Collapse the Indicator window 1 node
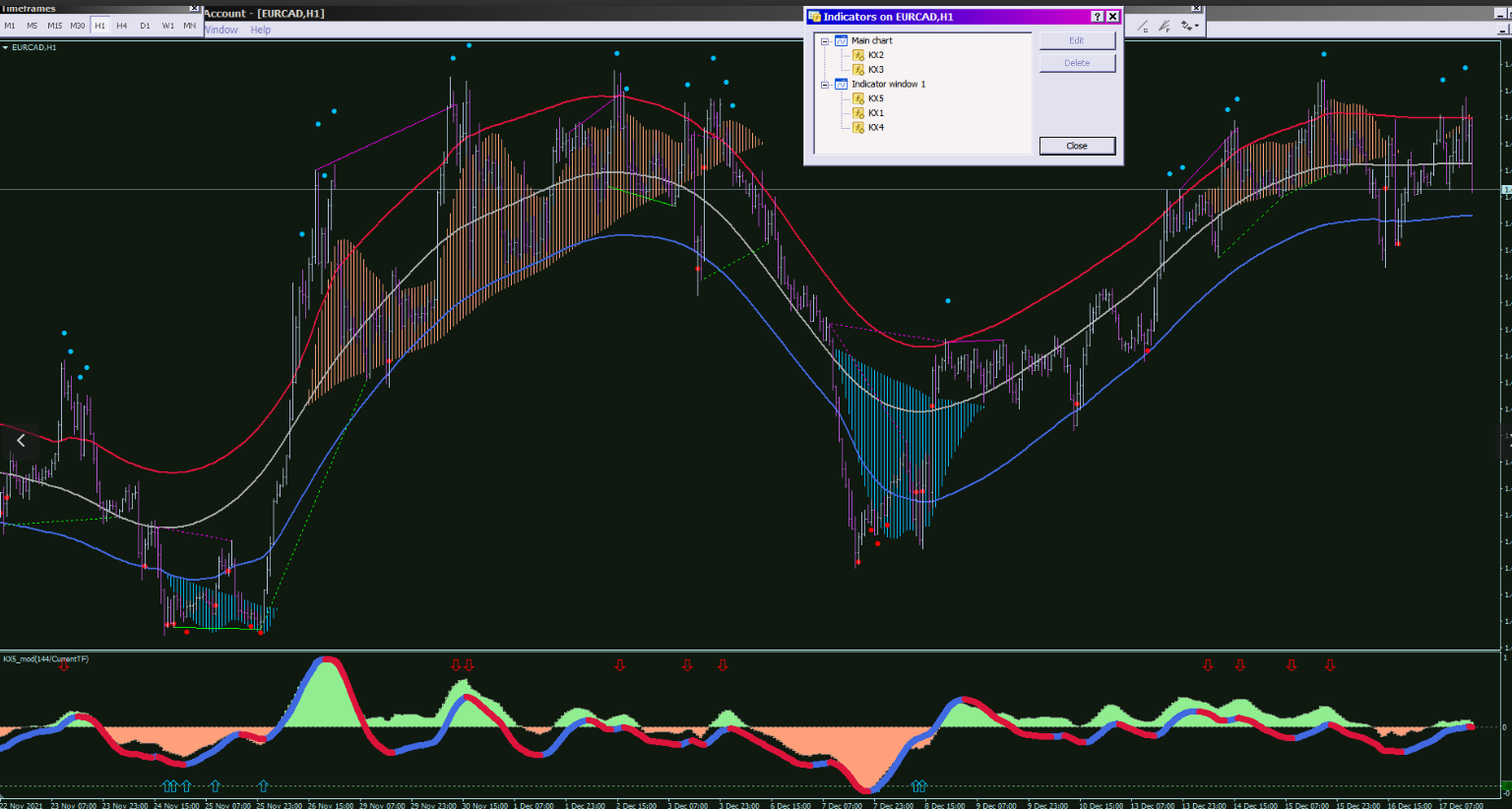The width and height of the screenshot is (1512, 809). 825,85
